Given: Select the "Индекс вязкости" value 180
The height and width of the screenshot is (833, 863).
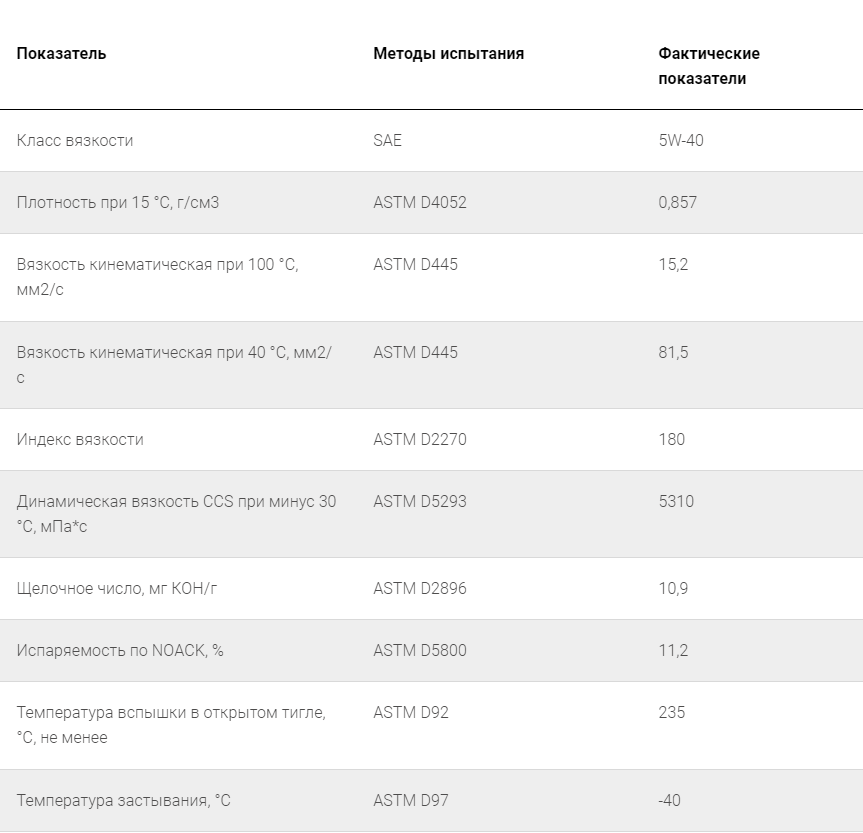Looking at the screenshot, I should point(672,440).
